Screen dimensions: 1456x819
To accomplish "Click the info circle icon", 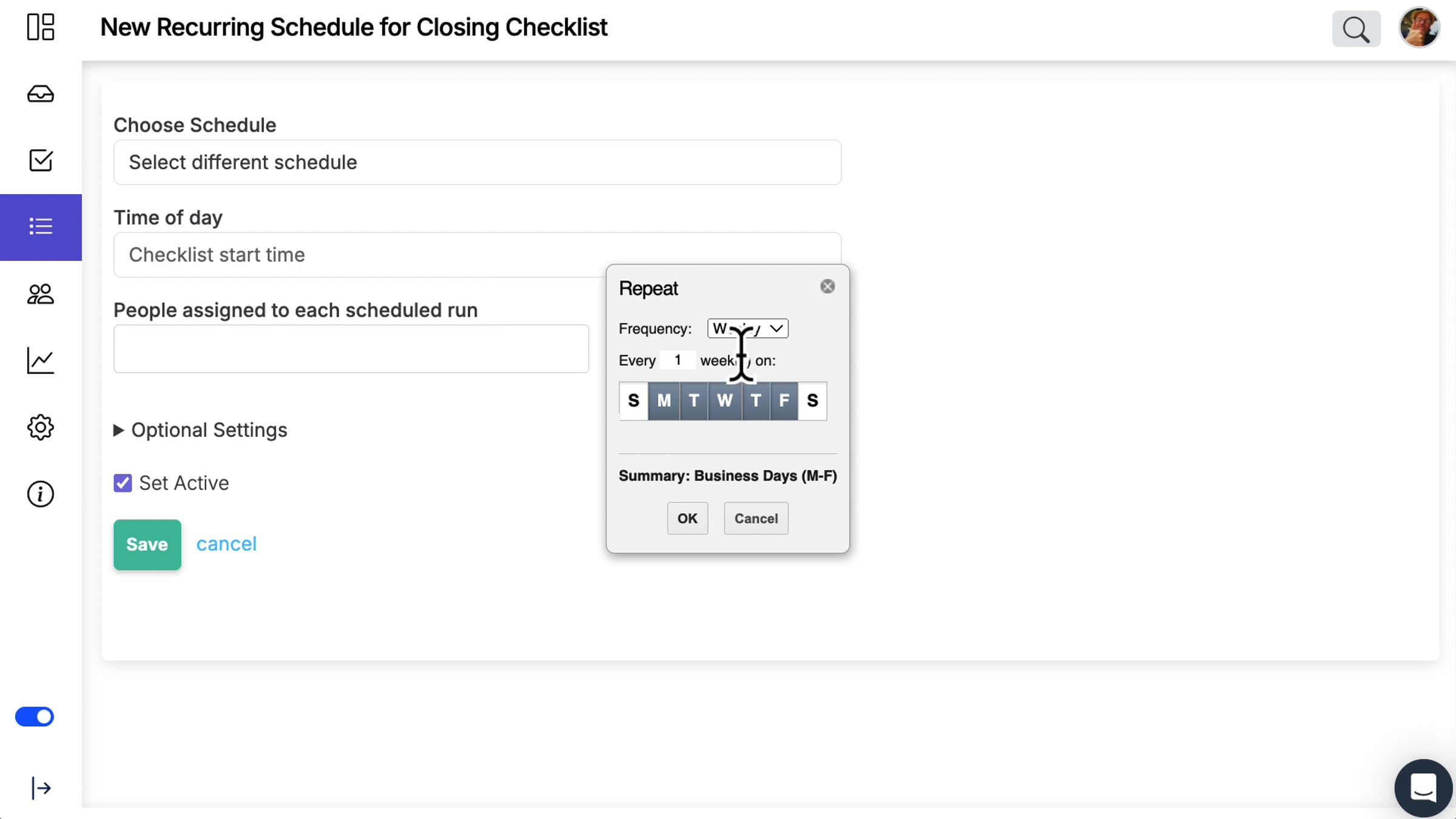I will click(41, 494).
